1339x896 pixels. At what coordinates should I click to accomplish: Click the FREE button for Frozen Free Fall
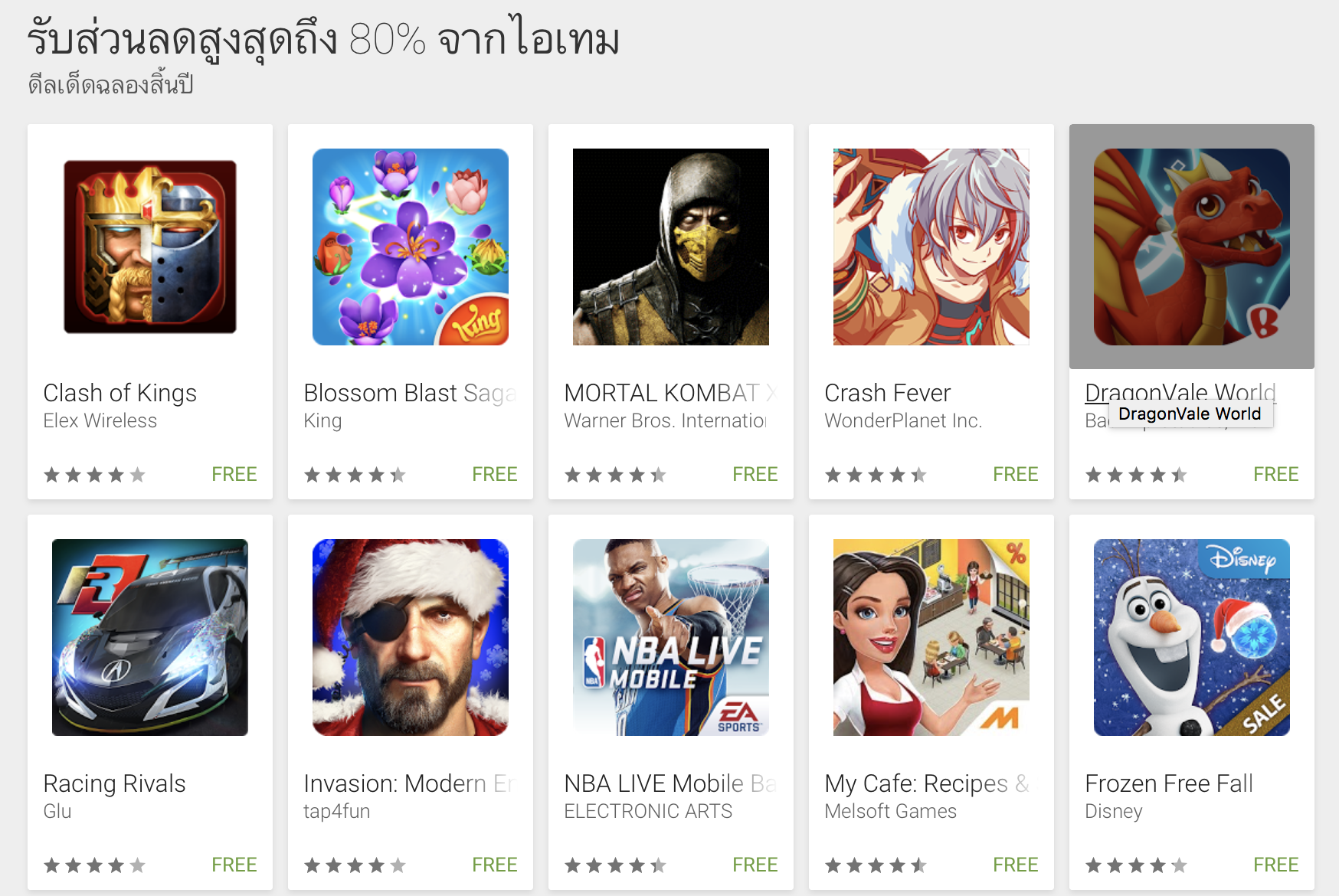[1276, 865]
